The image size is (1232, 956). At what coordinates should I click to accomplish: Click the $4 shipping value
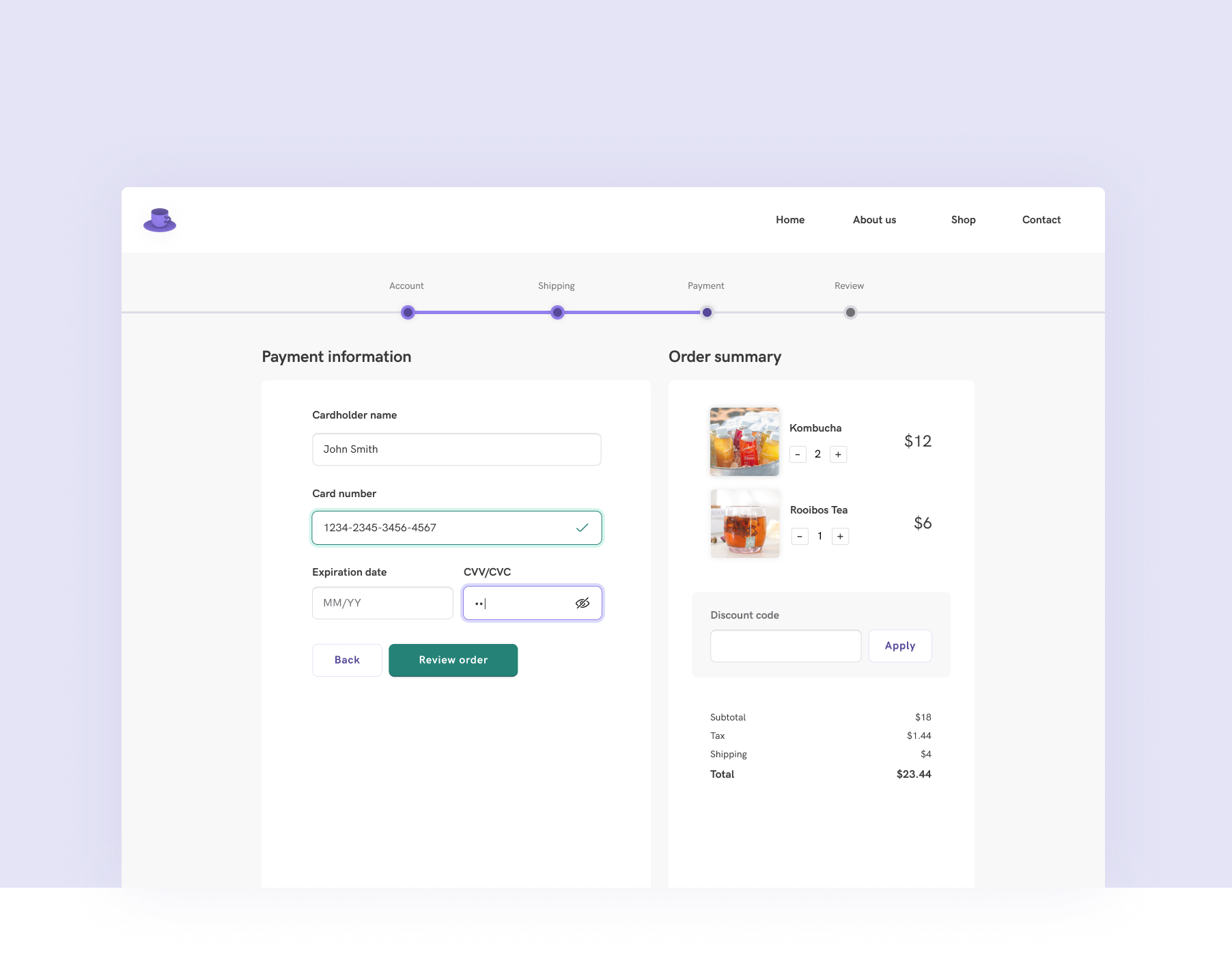[x=926, y=755]
